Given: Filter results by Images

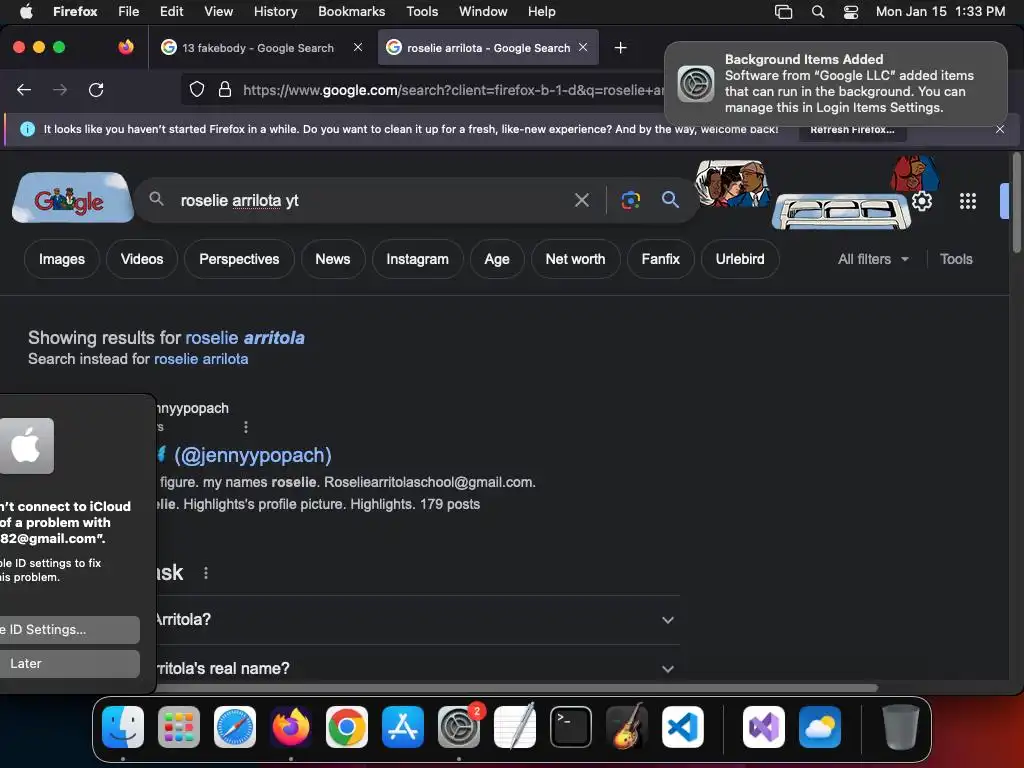Looking at the screenshot, I should [62, 259].
